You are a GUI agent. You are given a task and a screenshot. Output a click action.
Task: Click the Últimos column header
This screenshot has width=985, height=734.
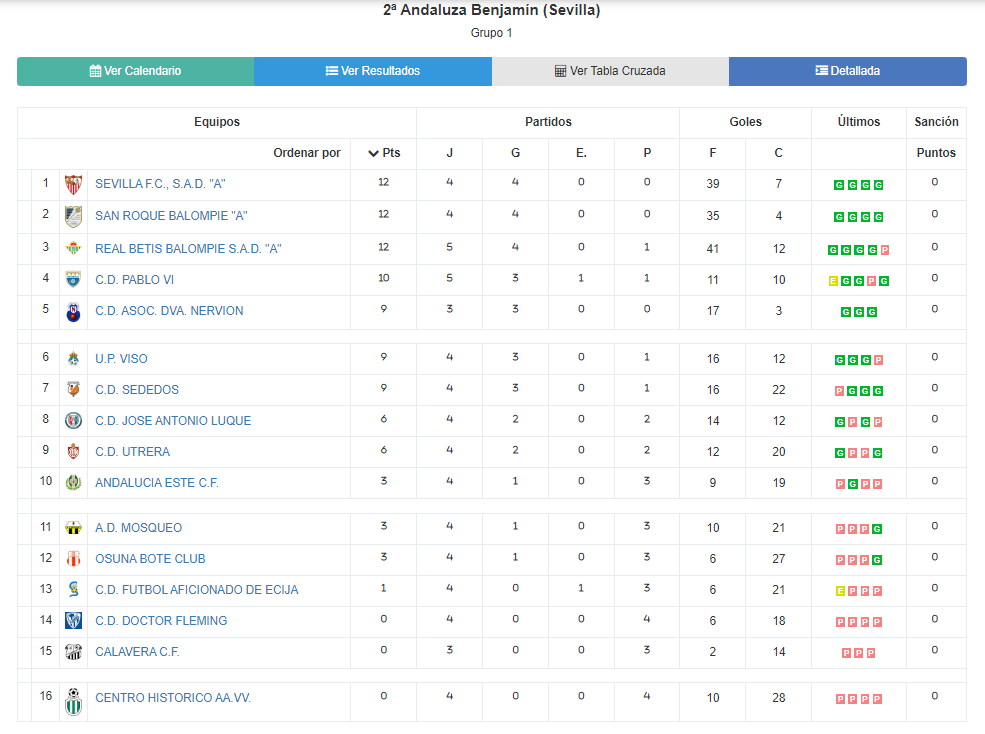pos(858,122)
